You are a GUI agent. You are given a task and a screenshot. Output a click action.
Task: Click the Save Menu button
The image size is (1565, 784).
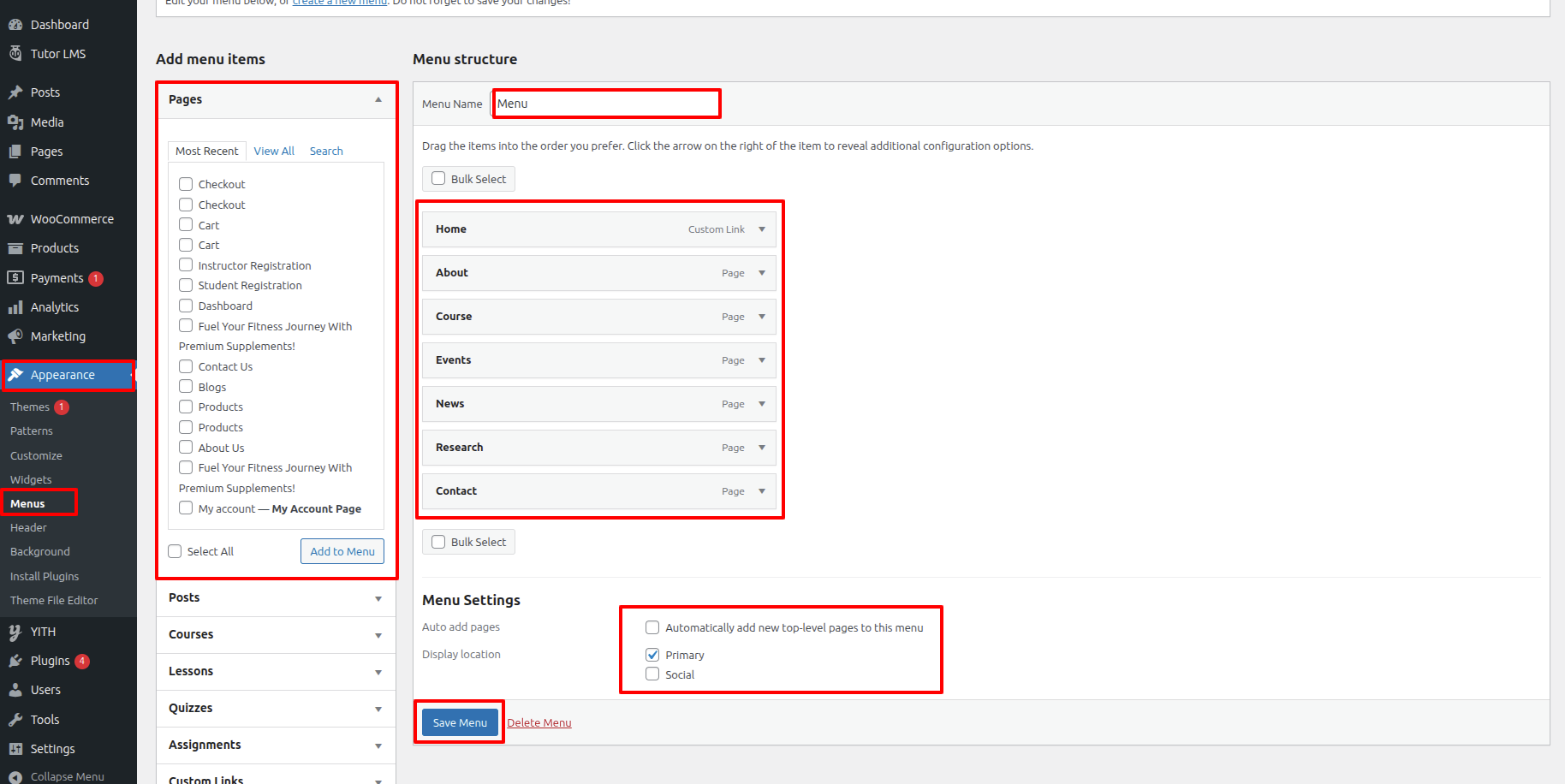[460, 722]
